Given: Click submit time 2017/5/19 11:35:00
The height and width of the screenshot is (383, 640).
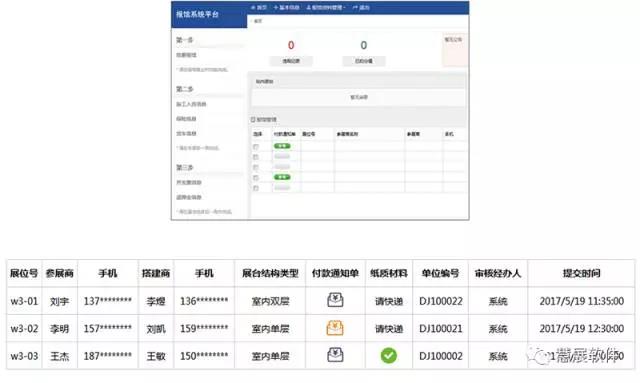Looking at the screenshot, I should [x=582, y=301].
